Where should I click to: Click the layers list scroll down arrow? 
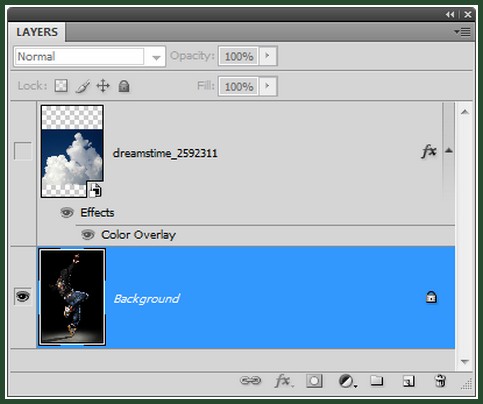coord(465,361)
